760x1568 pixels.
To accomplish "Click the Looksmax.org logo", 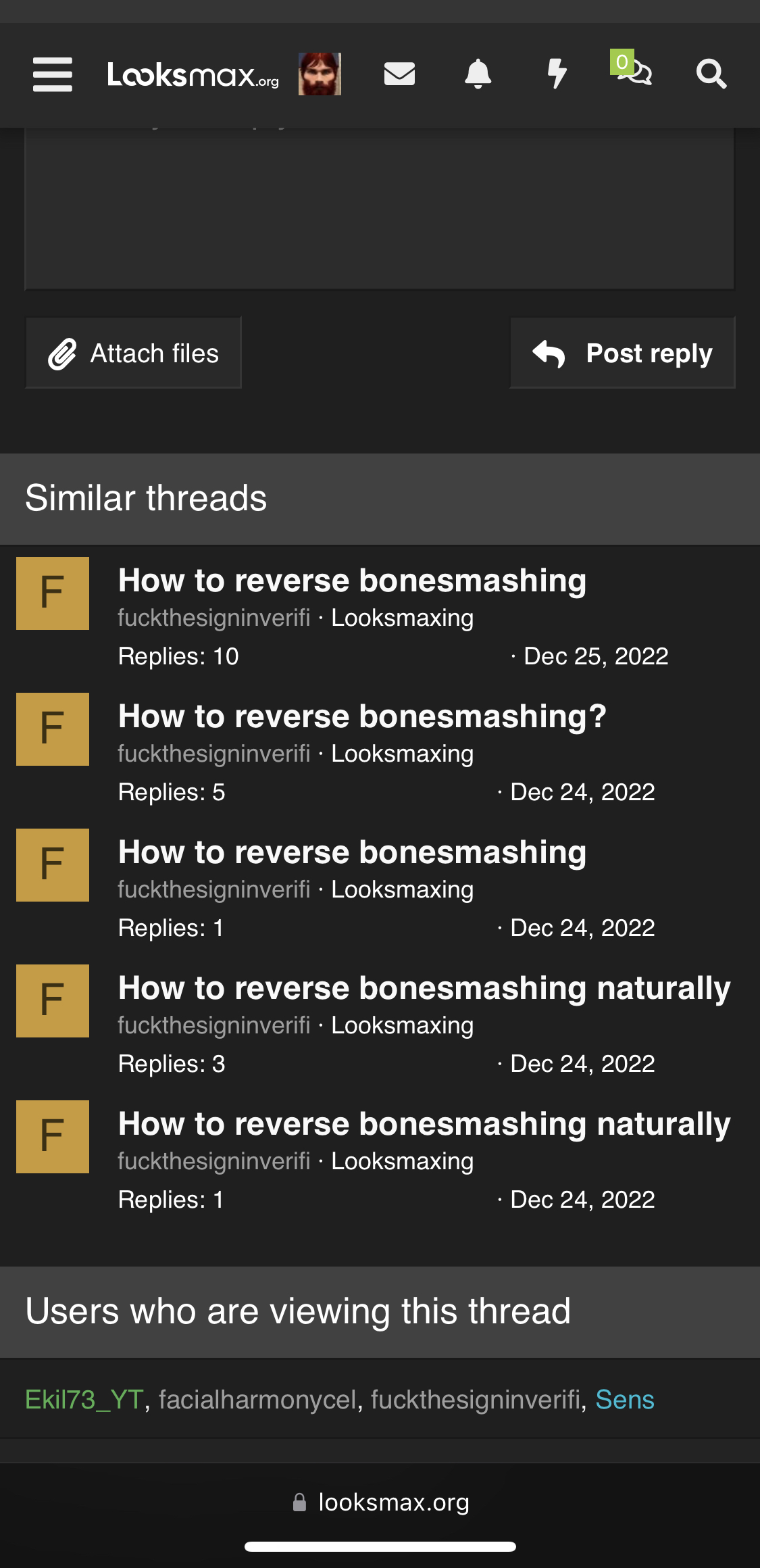I will tap(193, 74).
